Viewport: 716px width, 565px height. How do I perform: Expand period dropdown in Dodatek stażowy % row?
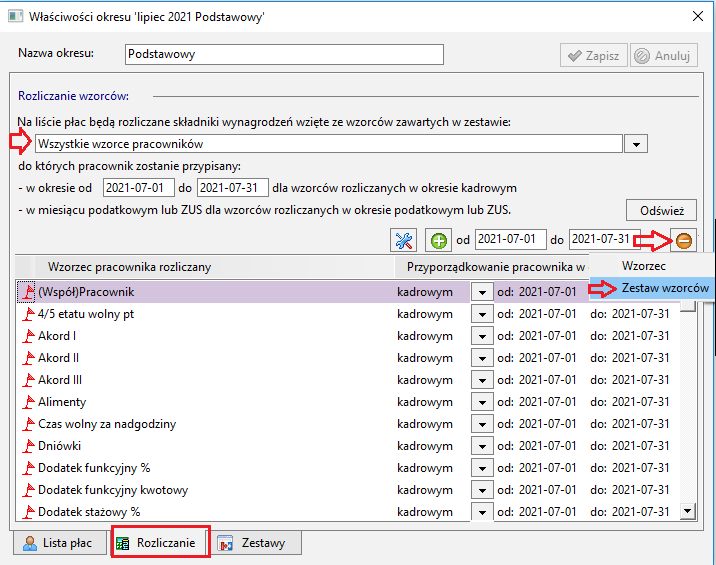coord(482,512)
